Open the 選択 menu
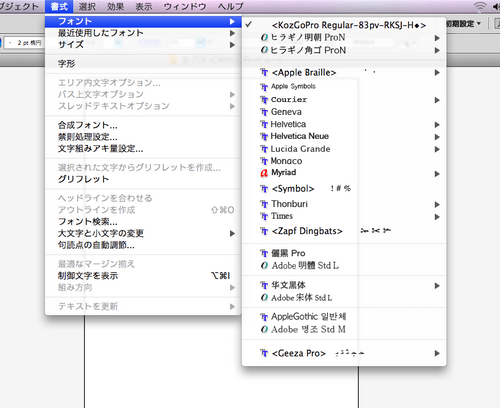 coord(87,6)
